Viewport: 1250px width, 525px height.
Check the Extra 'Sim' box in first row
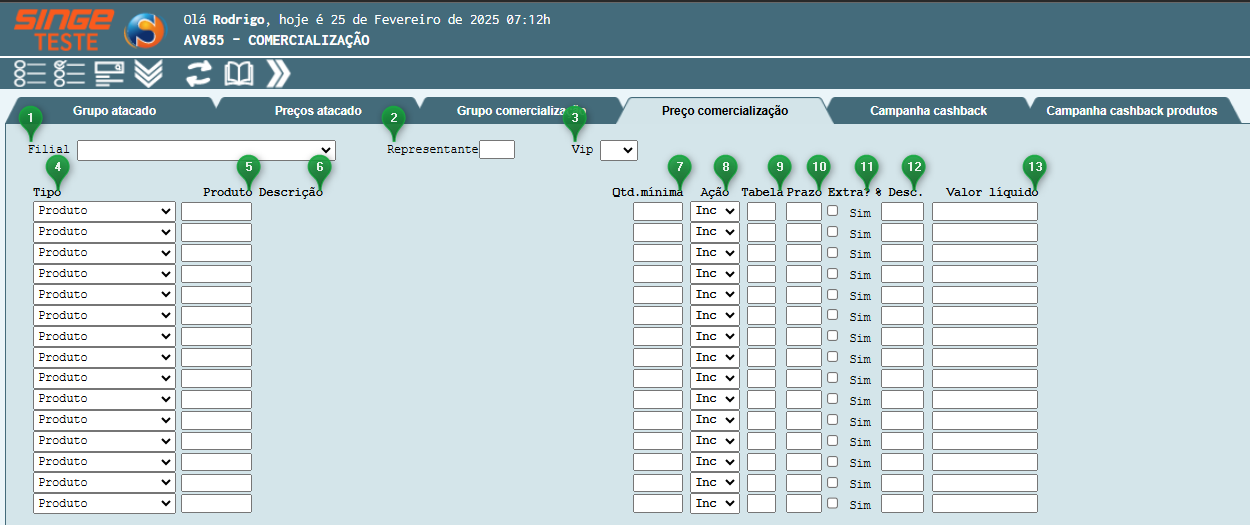coord(833,210)
